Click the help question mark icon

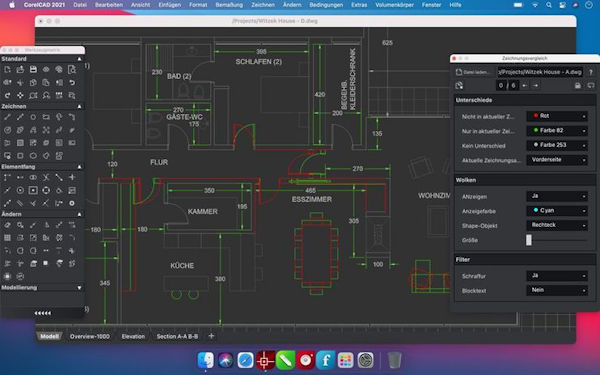tap(590, 72)
